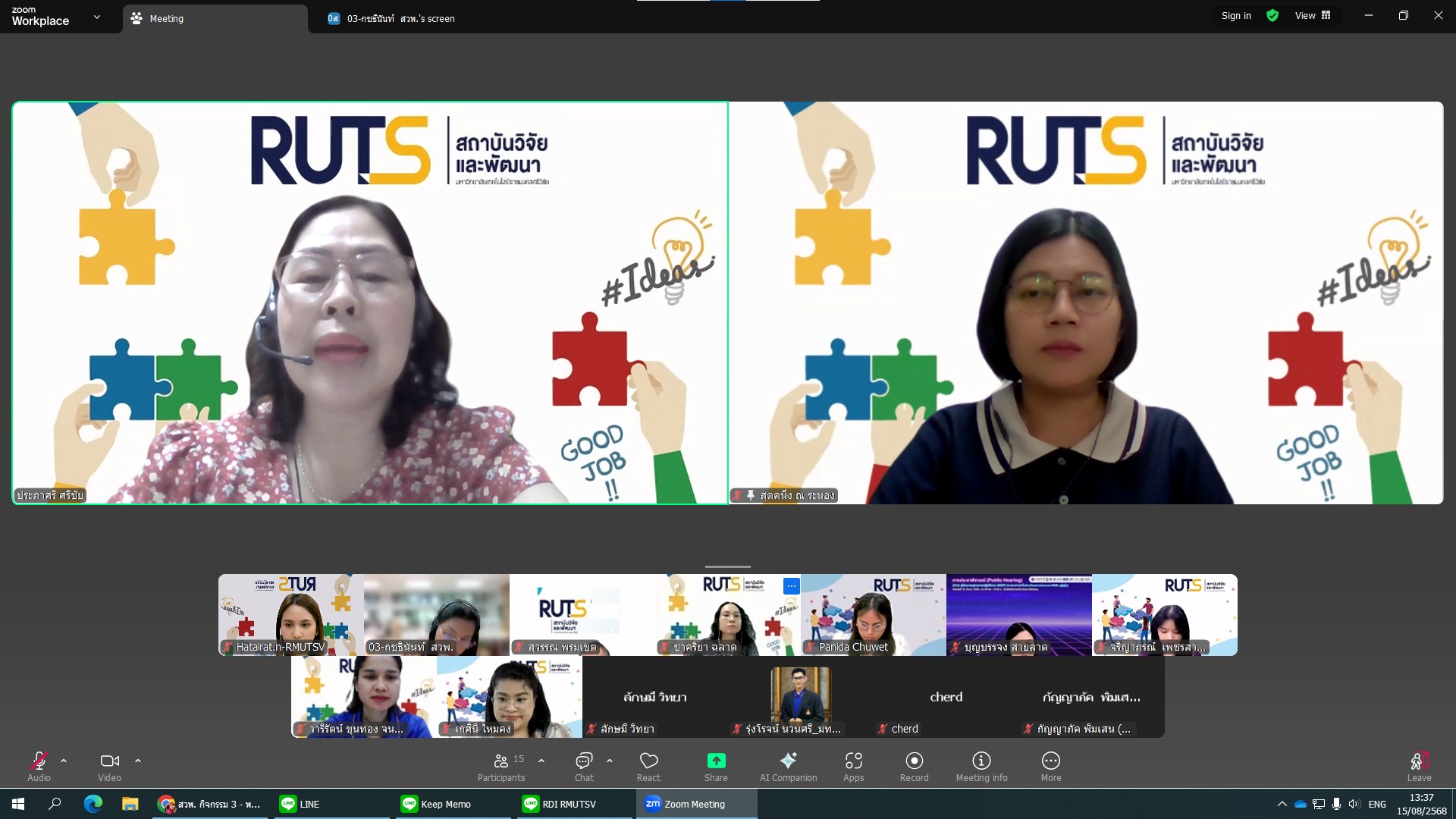Expand video options arrow next to Video
The width and height of the screenshot is (1456, 819).
138,761
